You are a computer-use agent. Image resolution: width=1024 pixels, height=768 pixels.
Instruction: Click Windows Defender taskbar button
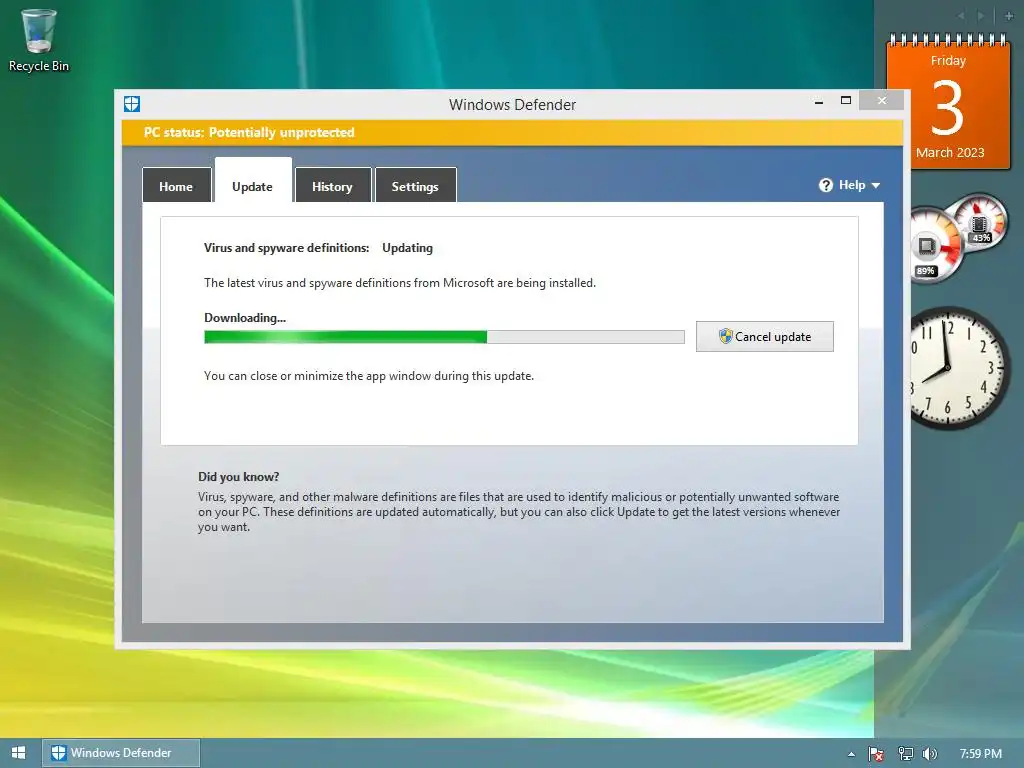[121, 752]
